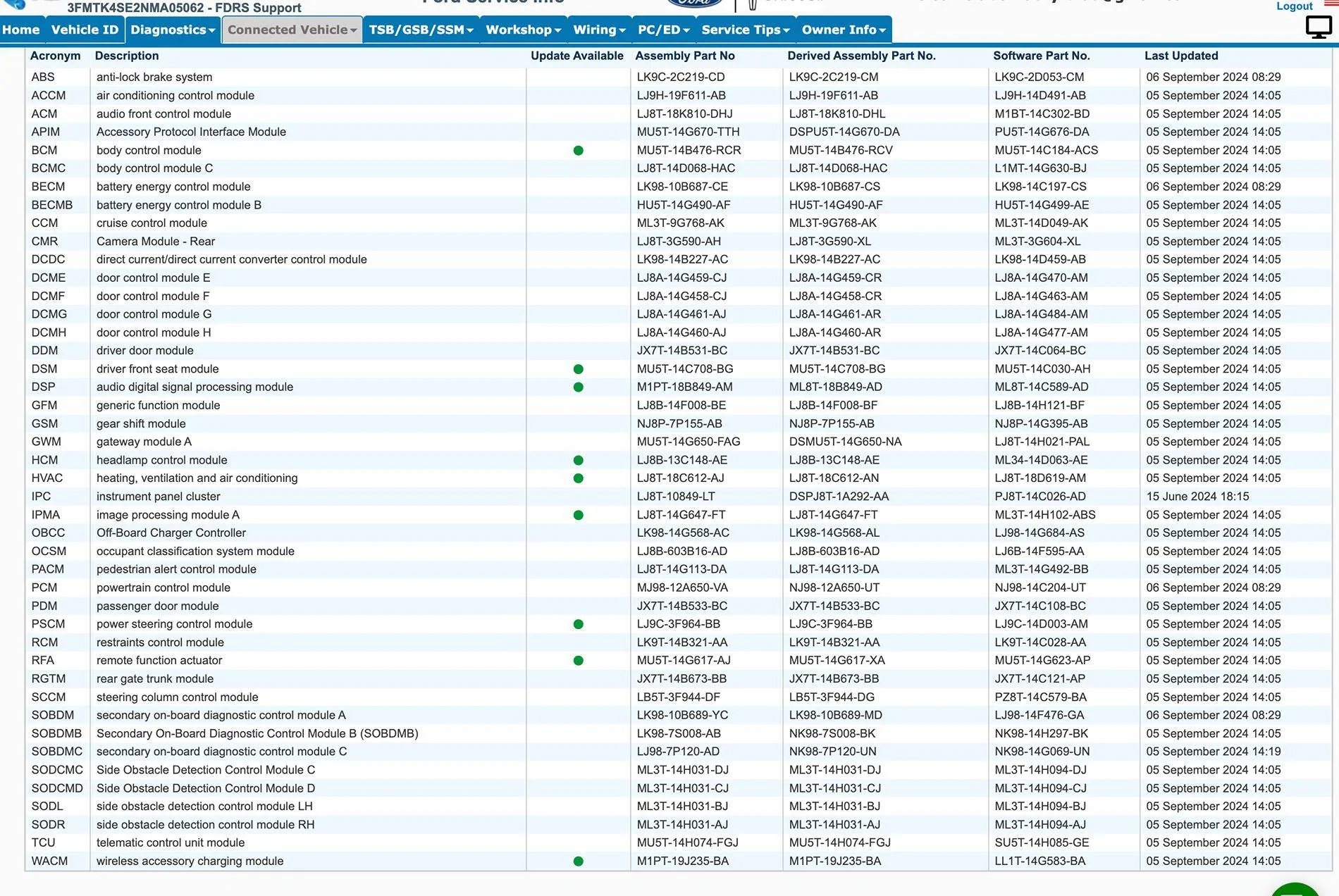The image size is (1339, 896).
Task: Select 'Accessory Protocol Interface Module' description
Action: tap(191, 132)
